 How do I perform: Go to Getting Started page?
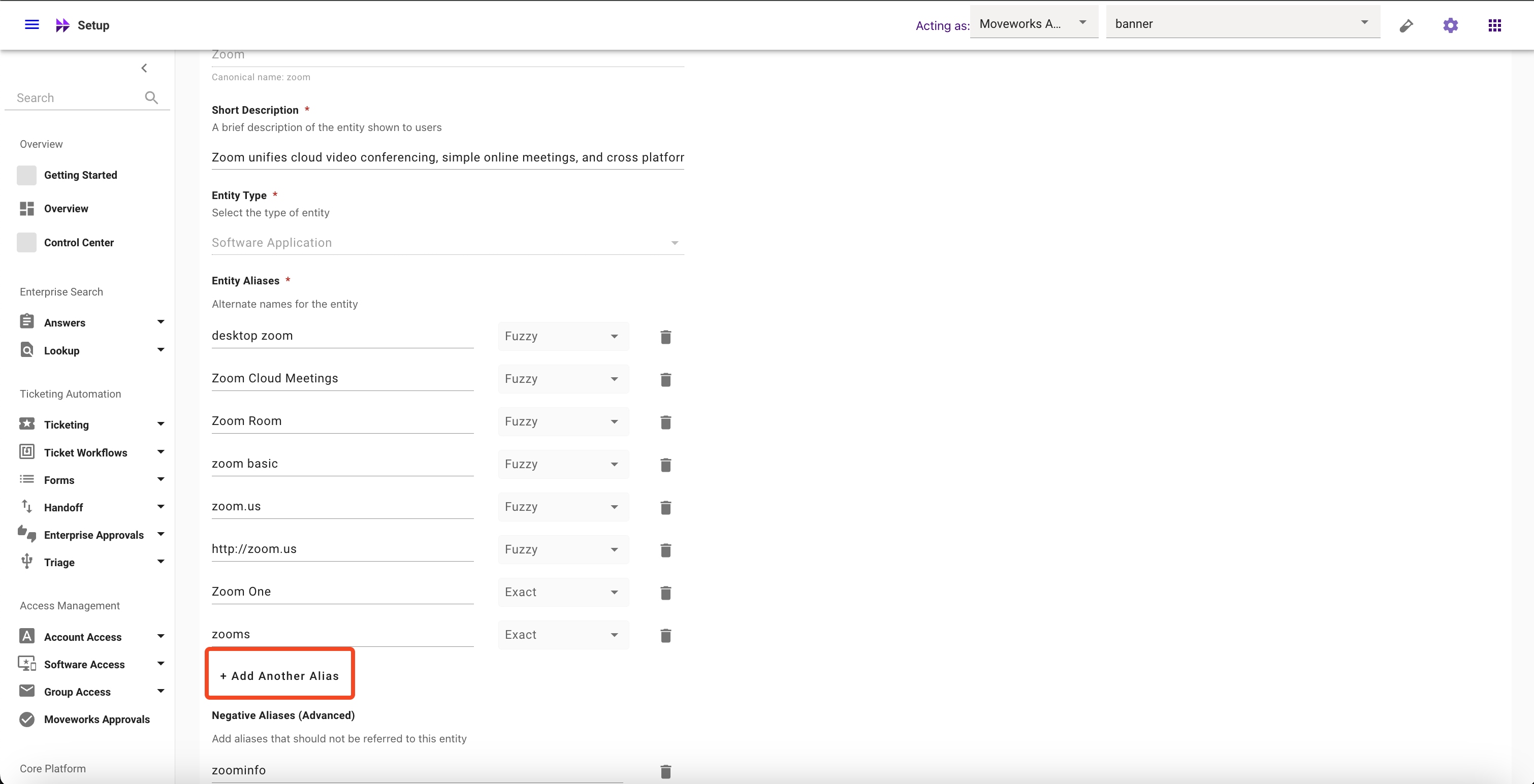[80, 175]
